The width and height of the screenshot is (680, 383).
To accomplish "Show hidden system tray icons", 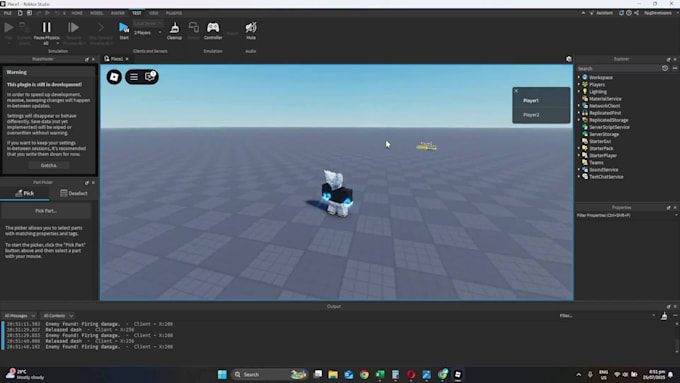I will pos(579,374).
